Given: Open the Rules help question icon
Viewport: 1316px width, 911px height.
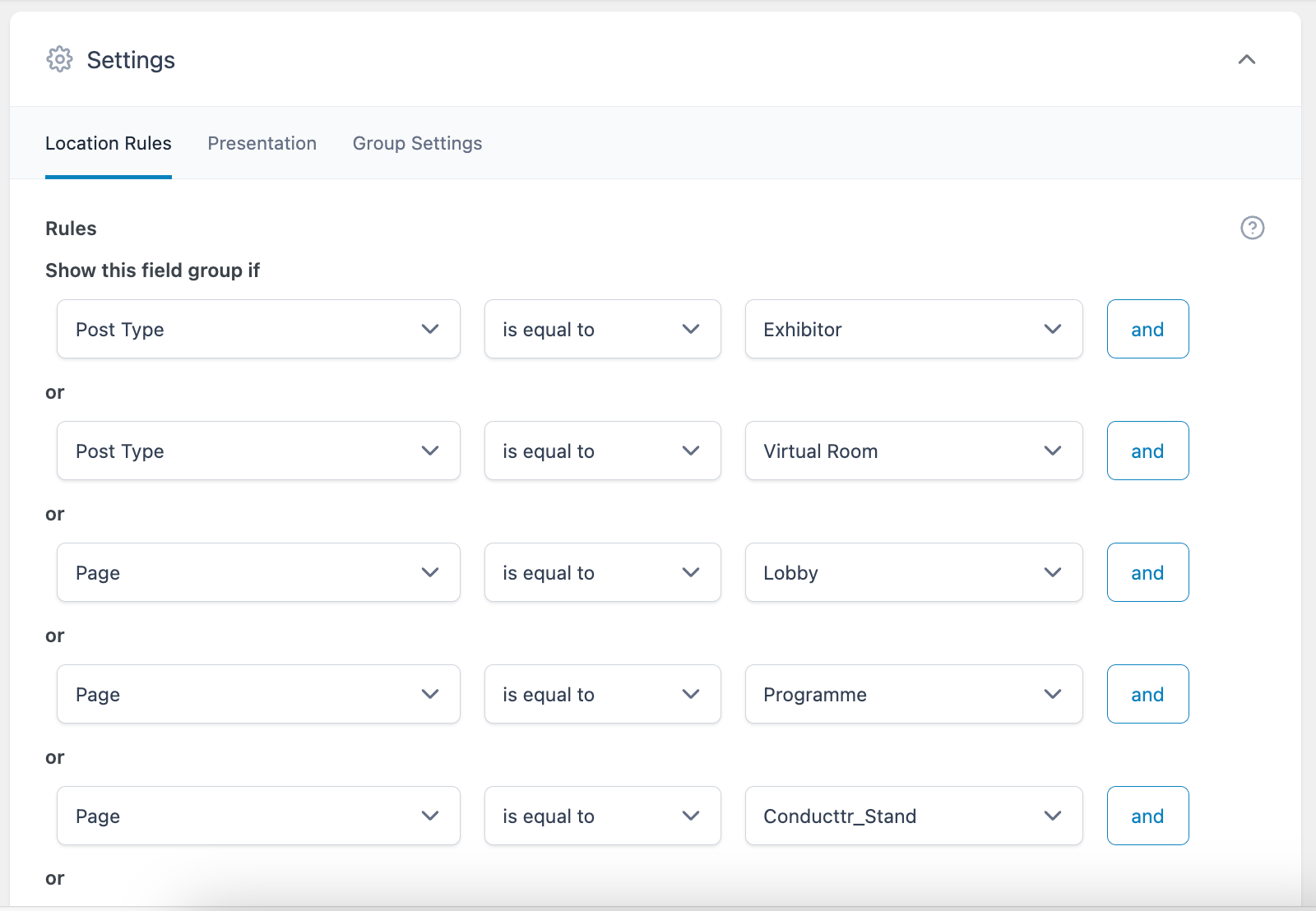Looking at the screenshot, I should tap(1252, 228).
